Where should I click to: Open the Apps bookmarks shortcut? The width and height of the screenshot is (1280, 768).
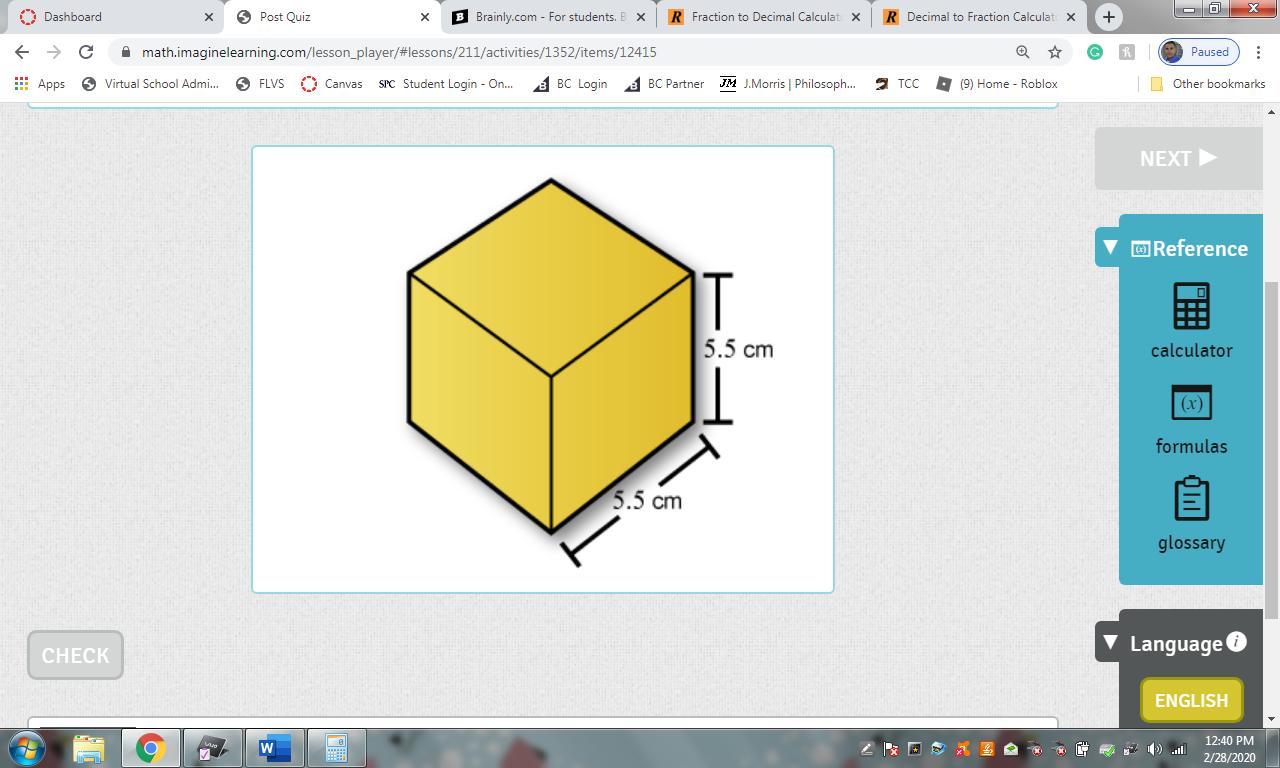click(x=40, y=84)
